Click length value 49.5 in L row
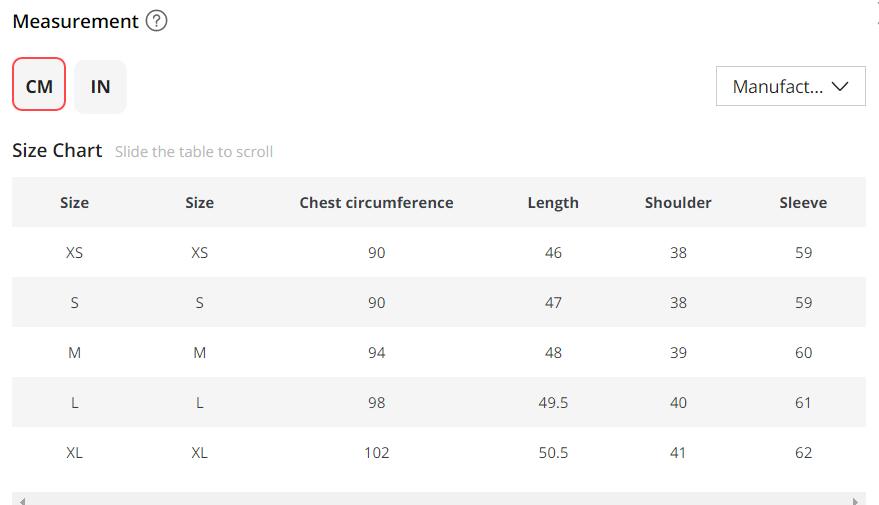 (x=553, y=403)
